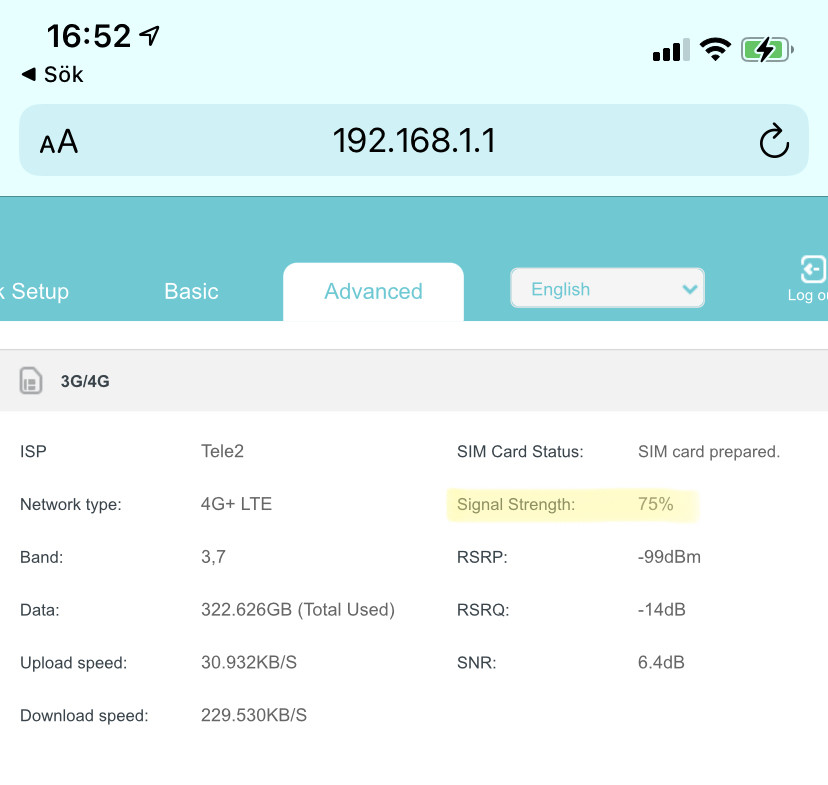Tap the Tele2 ISP value
The width and height of the screenshot is (828, 785).
tap(222, 451)
